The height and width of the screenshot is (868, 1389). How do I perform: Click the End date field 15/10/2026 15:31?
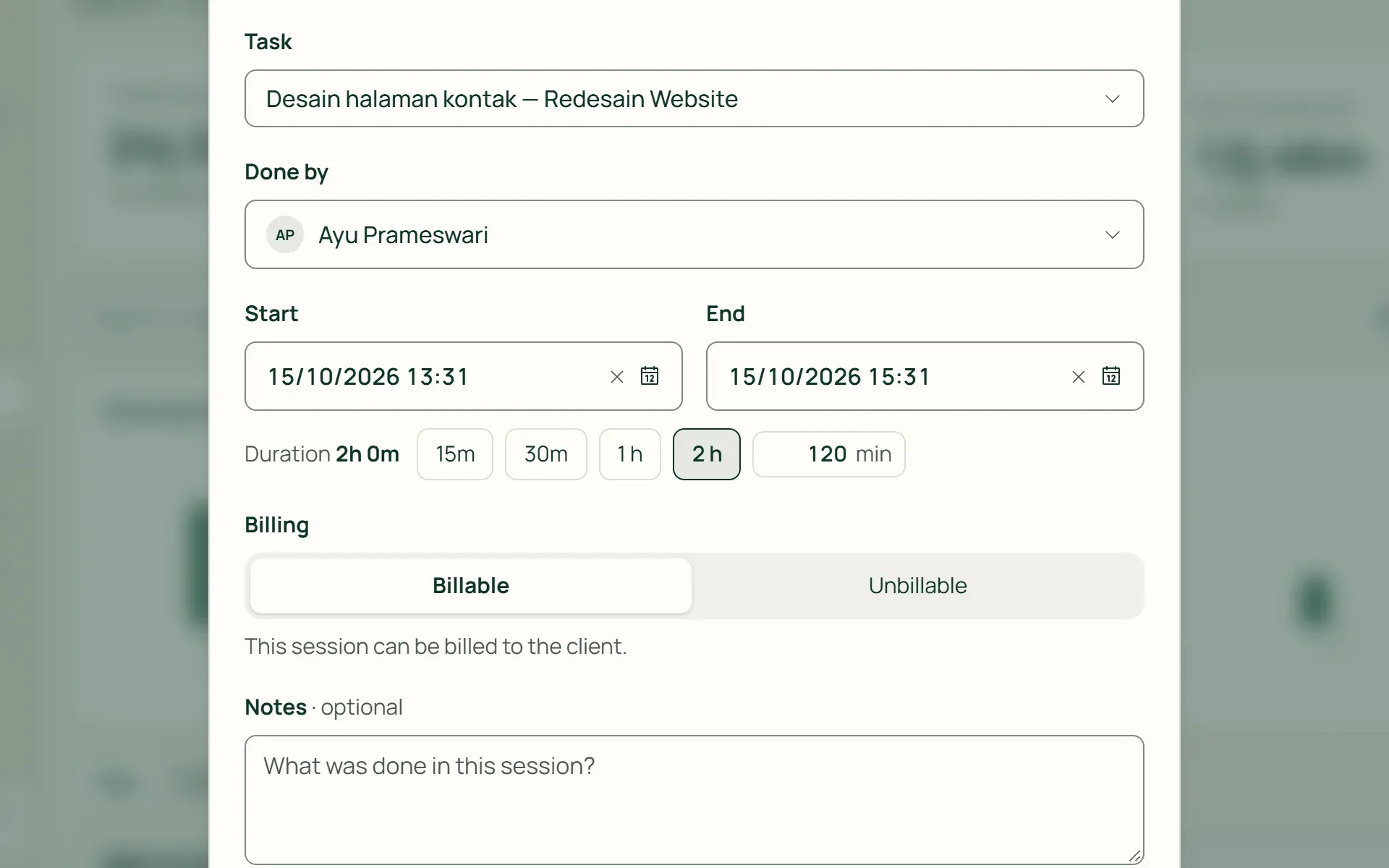[x=925, y=376]
